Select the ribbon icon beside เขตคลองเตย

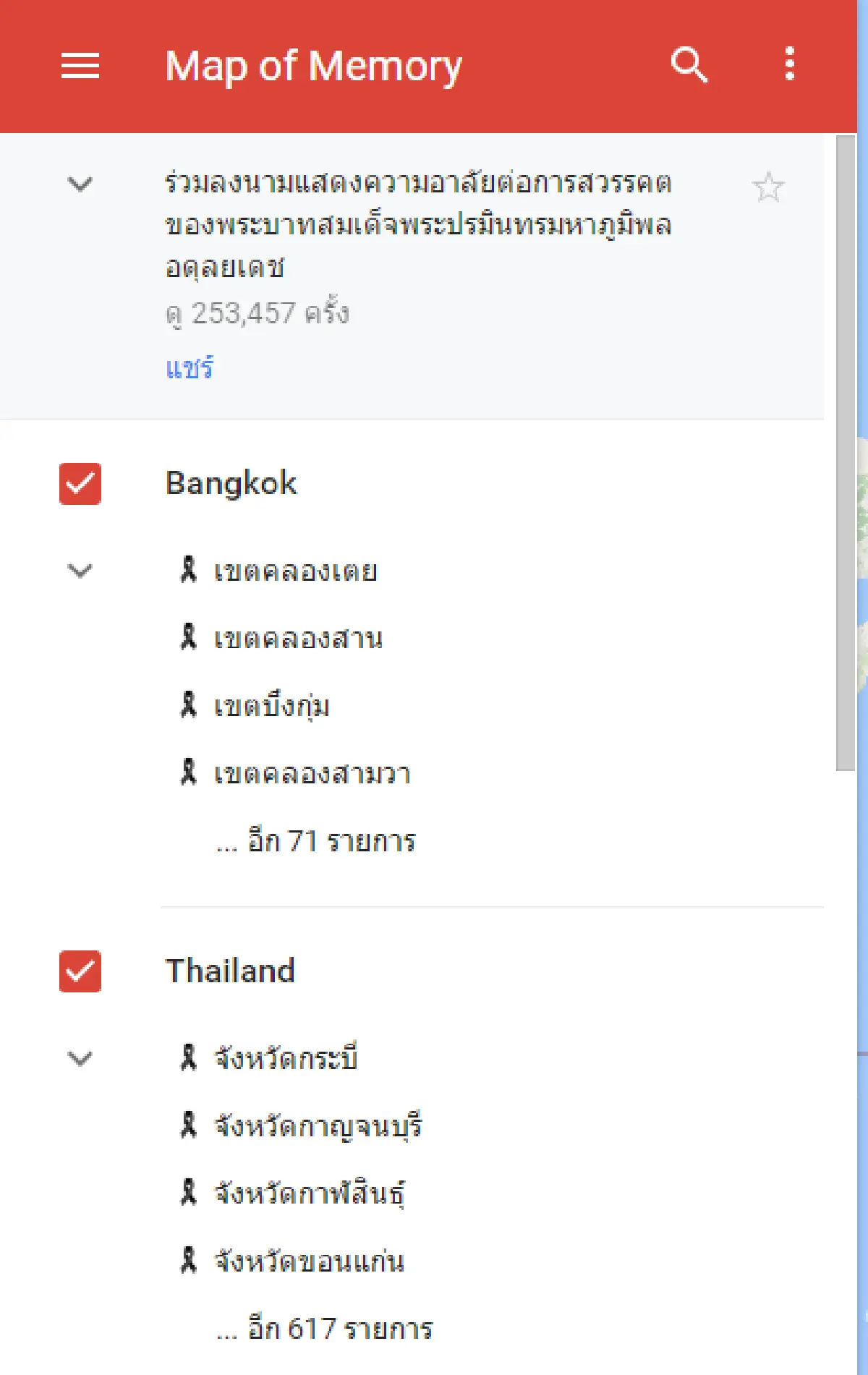coord(189,571)
